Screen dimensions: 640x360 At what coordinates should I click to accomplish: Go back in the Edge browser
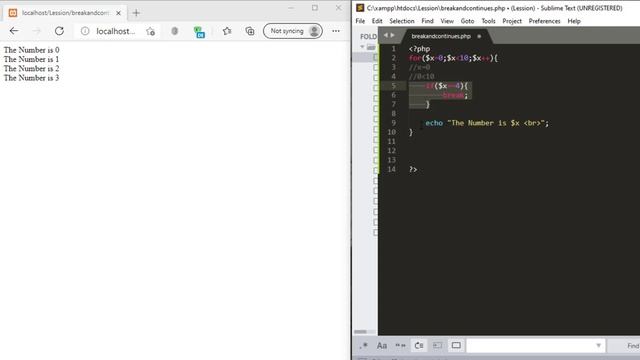(14, 31)
